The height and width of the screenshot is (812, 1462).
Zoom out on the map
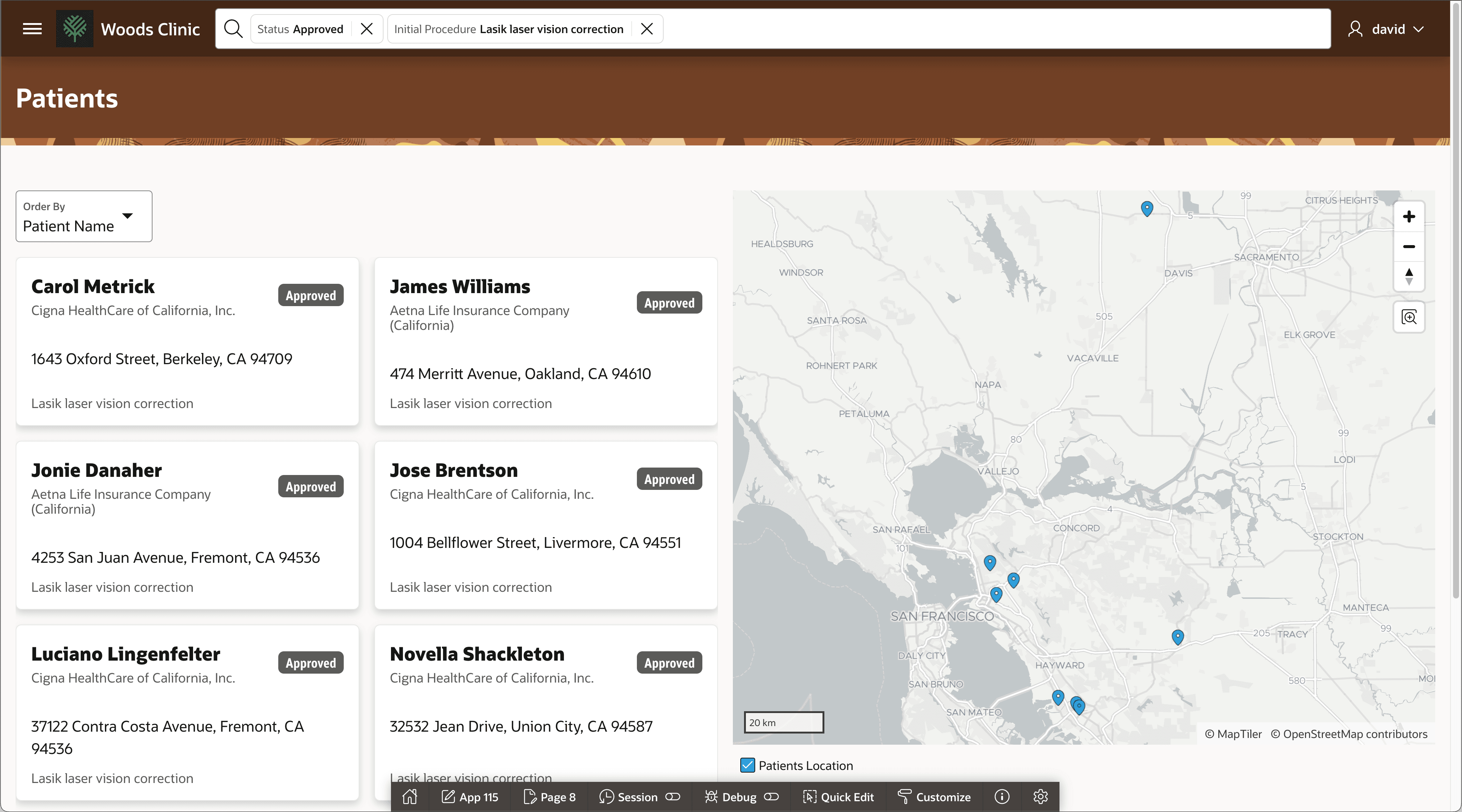pos(1409,246)
